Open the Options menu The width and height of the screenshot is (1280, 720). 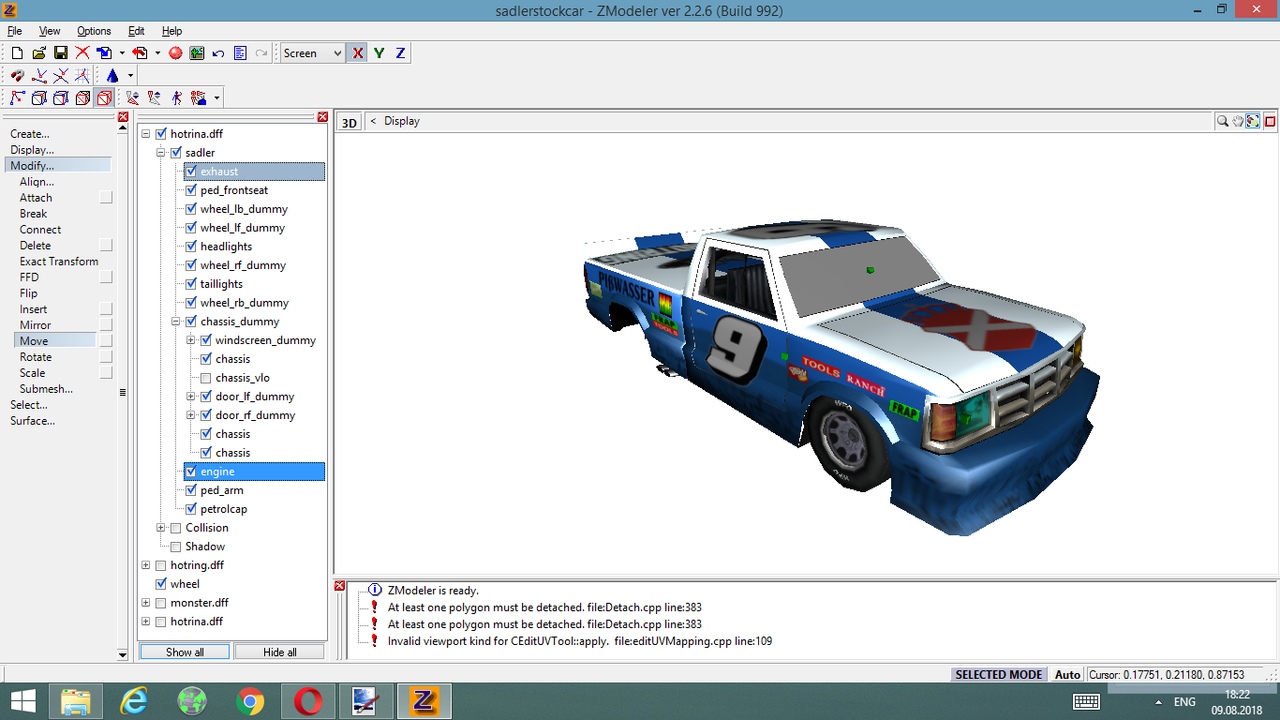[x=94, y=31]
